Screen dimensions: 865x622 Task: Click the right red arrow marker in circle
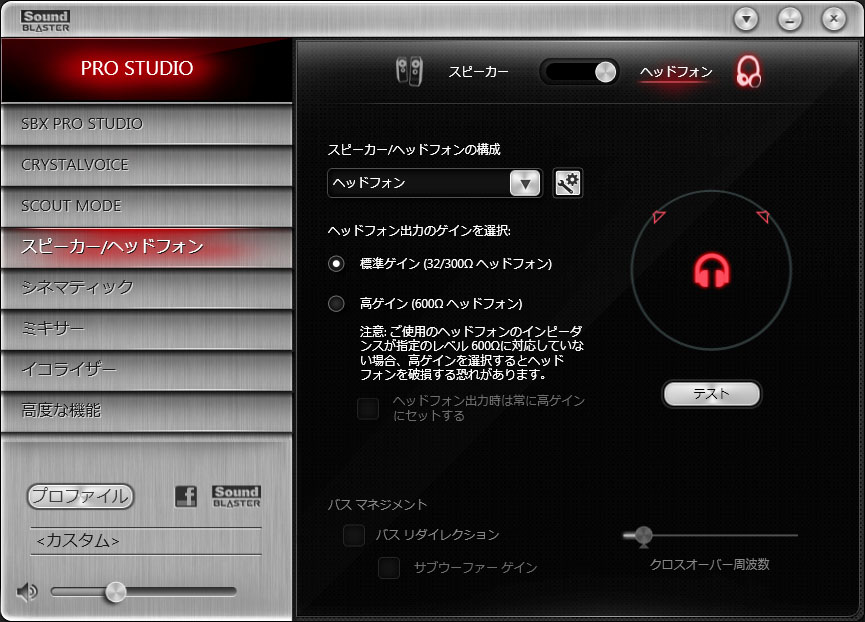[x=763, y=216]
